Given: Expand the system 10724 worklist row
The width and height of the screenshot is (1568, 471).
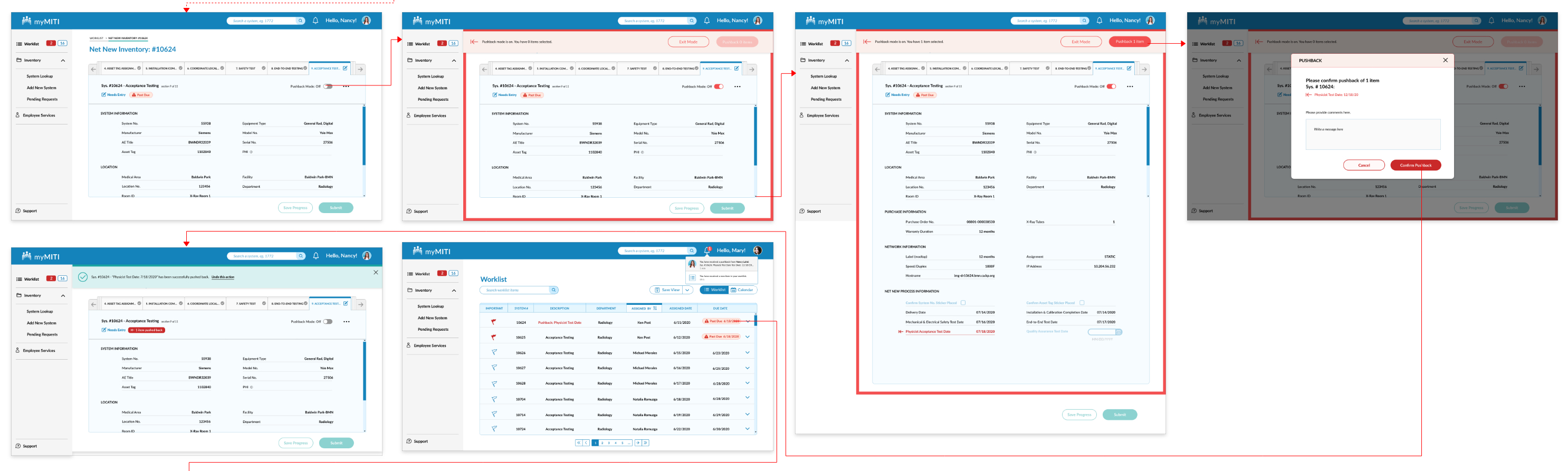Looking at the screenshot, I should coord(747,428).
